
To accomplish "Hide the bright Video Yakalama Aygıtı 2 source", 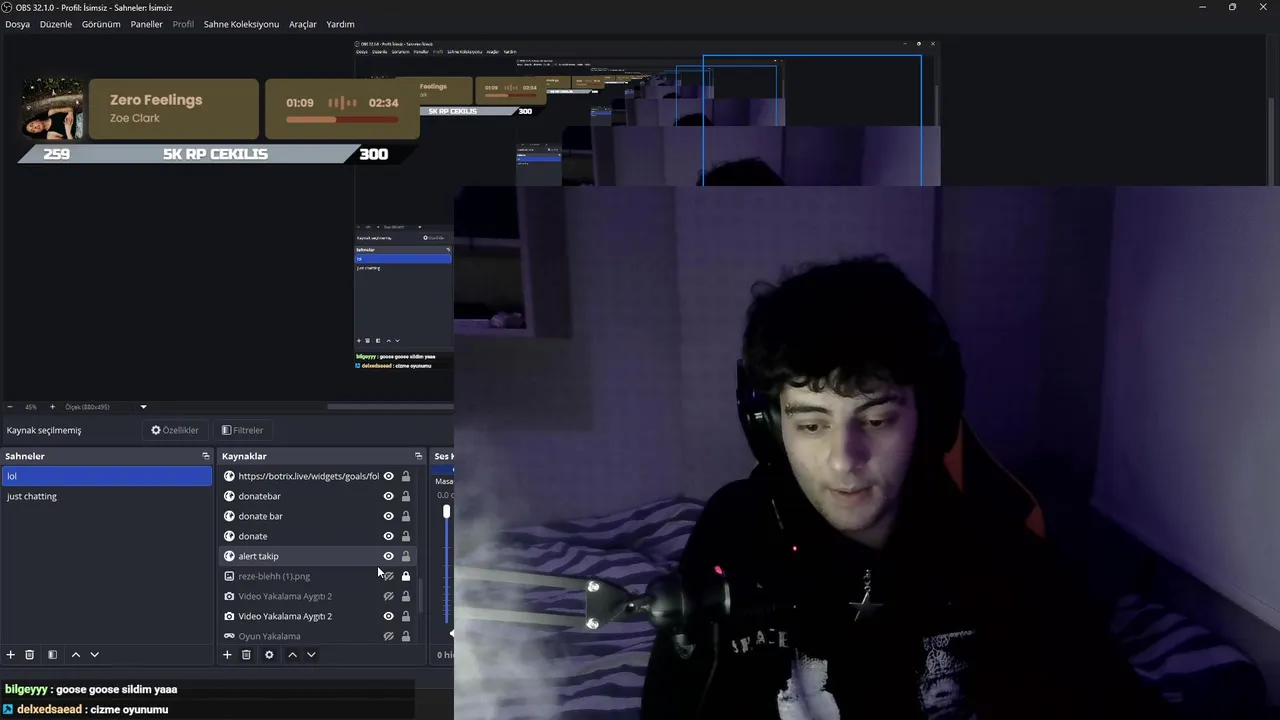I will click(389, 616).
